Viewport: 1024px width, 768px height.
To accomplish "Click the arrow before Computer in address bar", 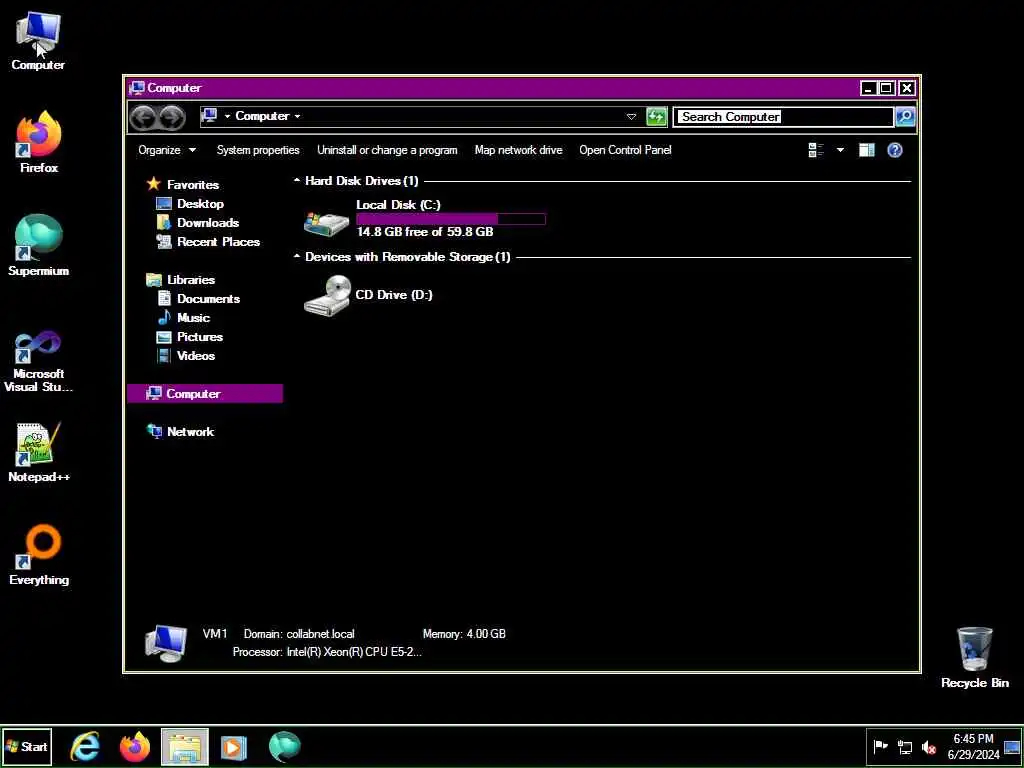I will [227, 116].
